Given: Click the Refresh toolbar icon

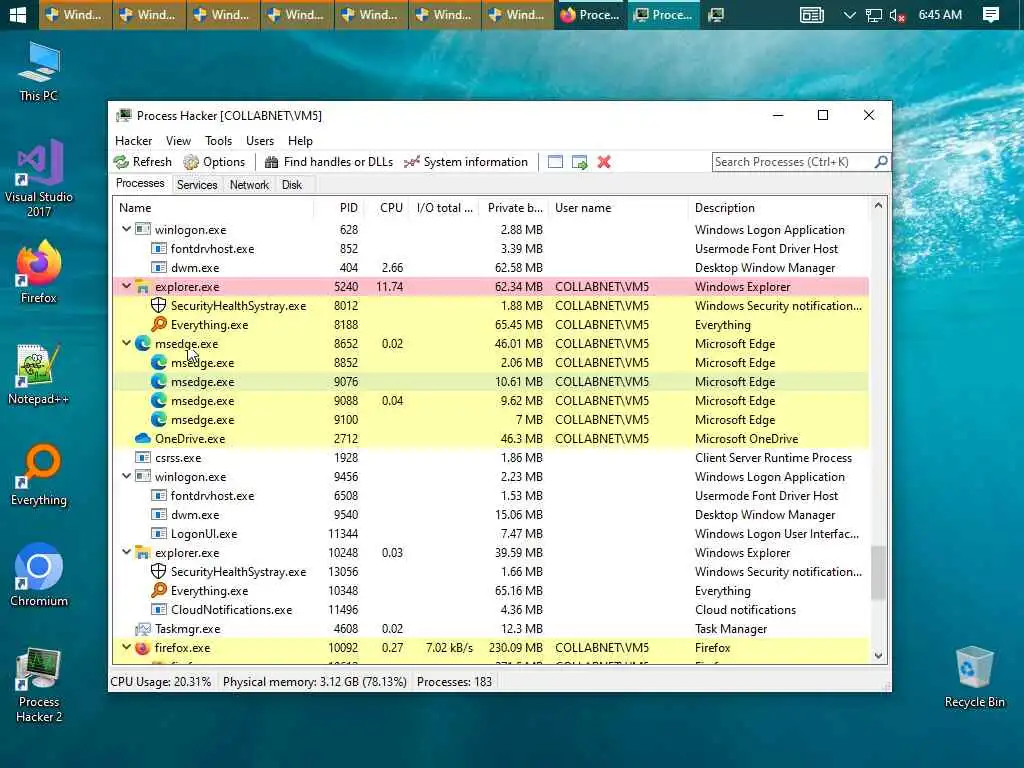Looking at the screenshot, I should (121, 162).
